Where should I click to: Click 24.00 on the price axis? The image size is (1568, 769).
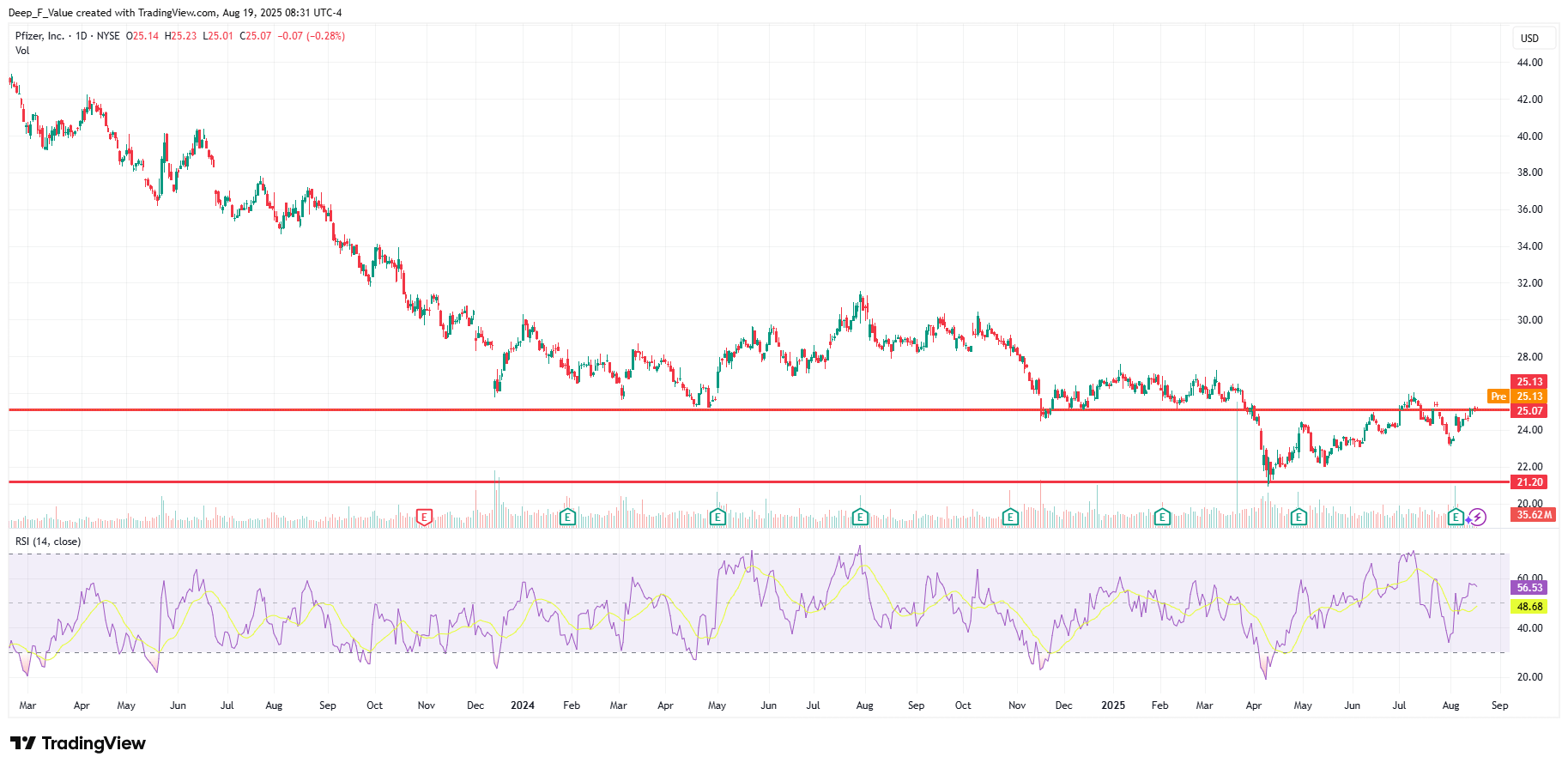[1529, 430]
